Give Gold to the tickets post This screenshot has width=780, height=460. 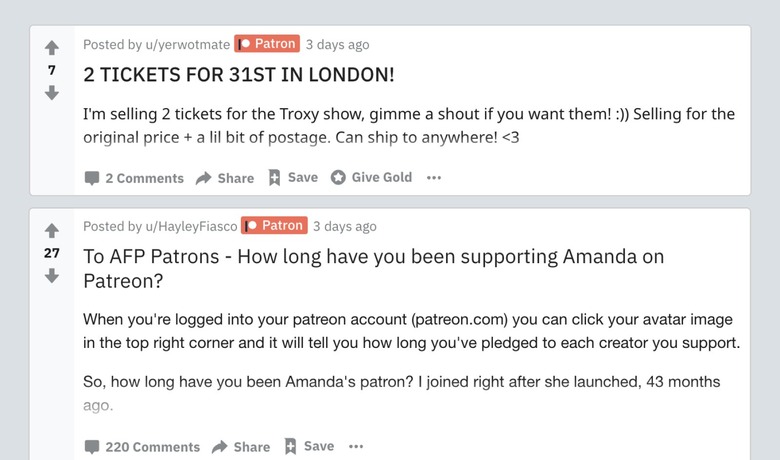pos(371,177)
